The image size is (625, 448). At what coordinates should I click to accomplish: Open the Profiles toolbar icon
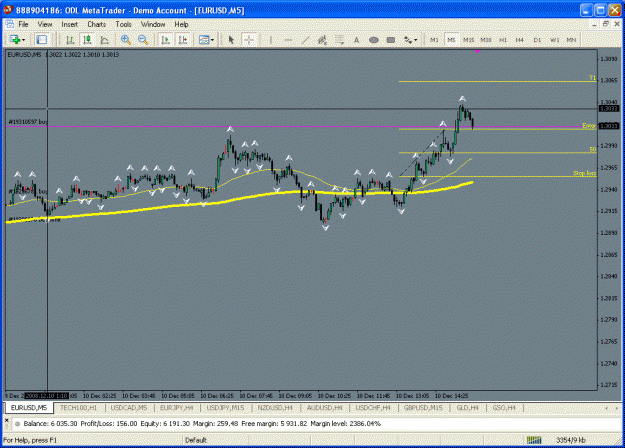41,40
